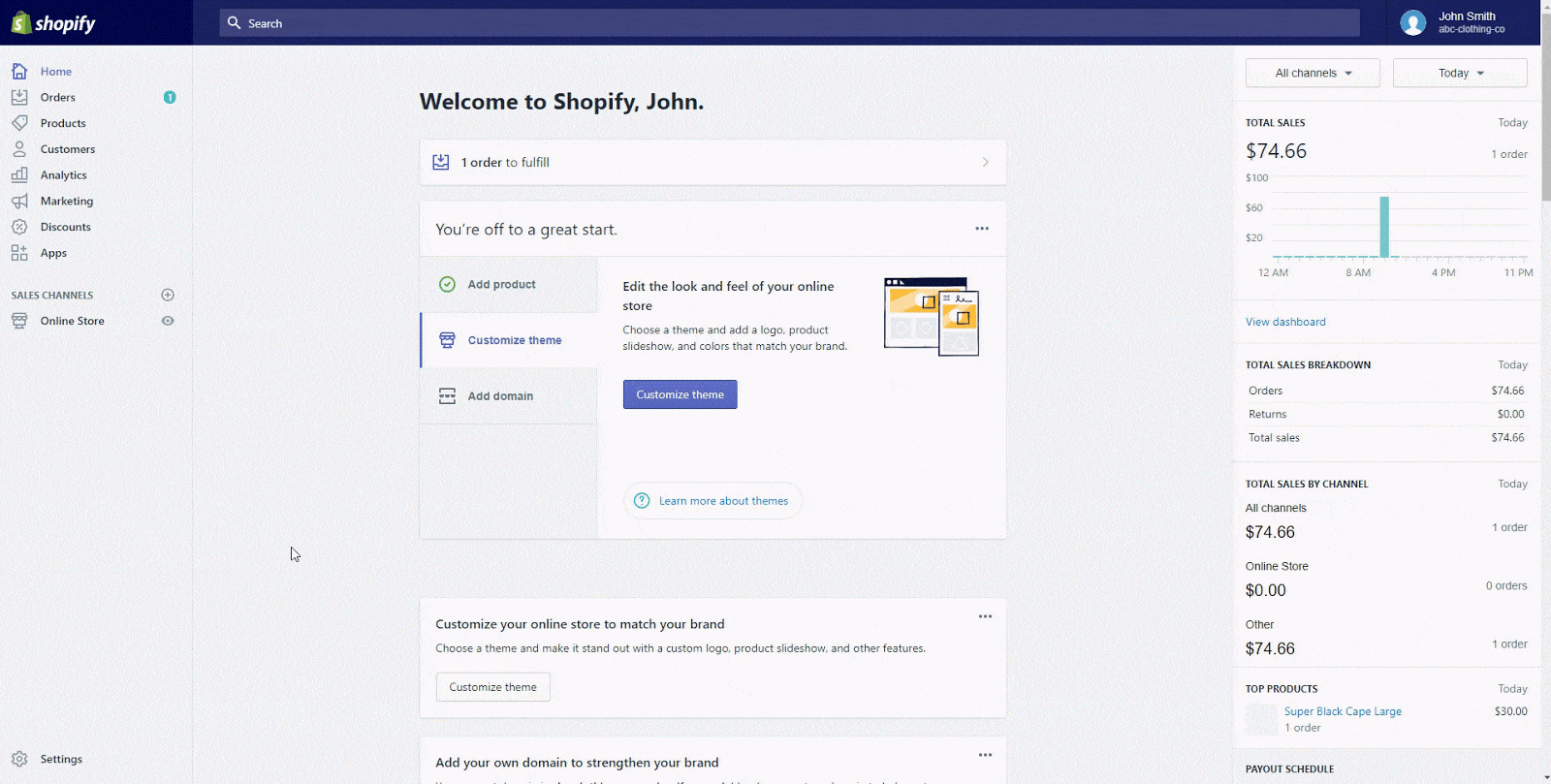
Task: Click the Total sales breakdown row
Action: tap(1386, 437)
